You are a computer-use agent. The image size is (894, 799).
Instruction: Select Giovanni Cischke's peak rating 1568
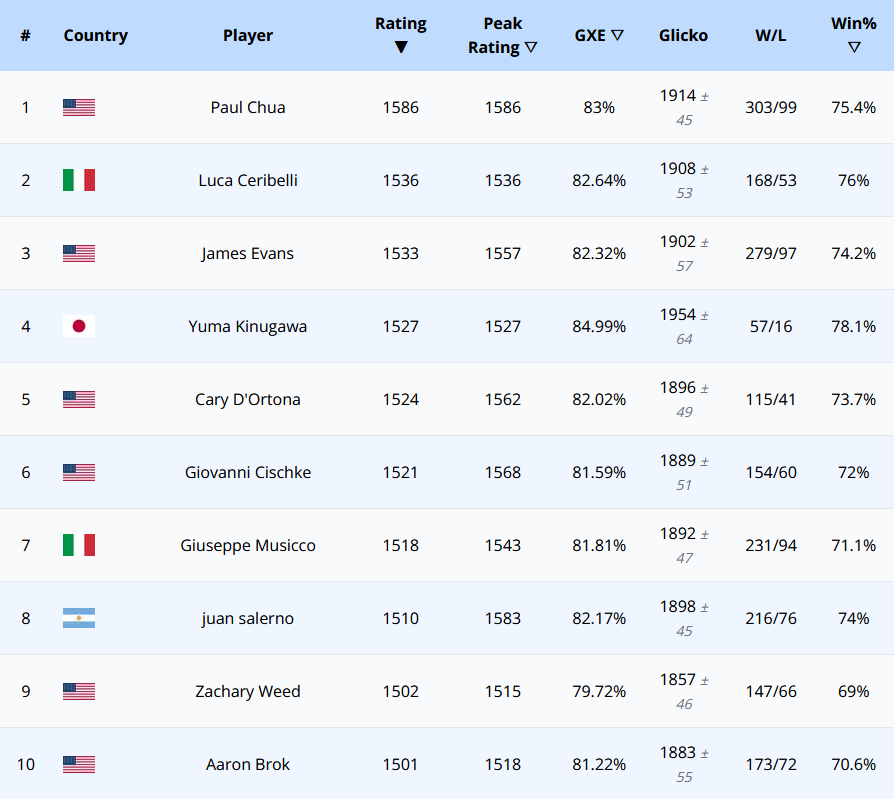(x=502, y=472)
